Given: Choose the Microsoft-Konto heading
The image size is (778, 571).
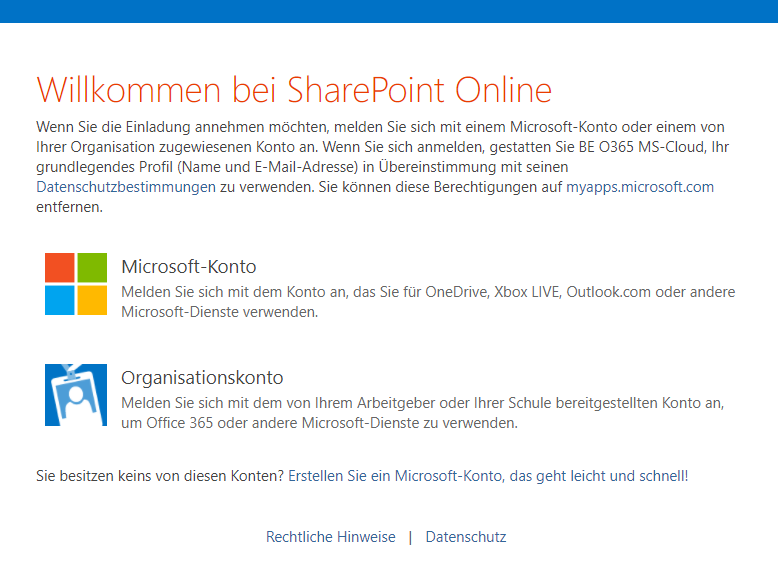Looking at the screenshot, I should (x=189, y=267).
